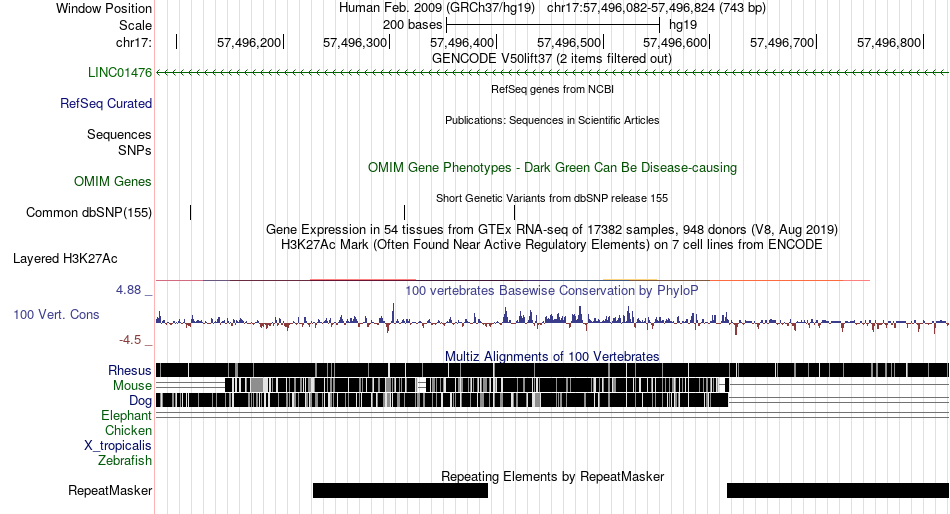
Task: Click the 4.88 PhyloP upper value
Action: click(128, 290)
